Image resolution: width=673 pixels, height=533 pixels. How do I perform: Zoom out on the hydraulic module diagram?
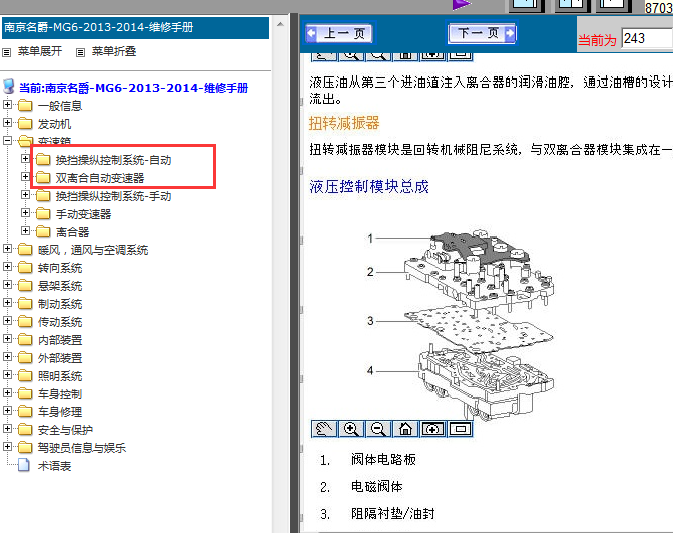pos(378,429)
